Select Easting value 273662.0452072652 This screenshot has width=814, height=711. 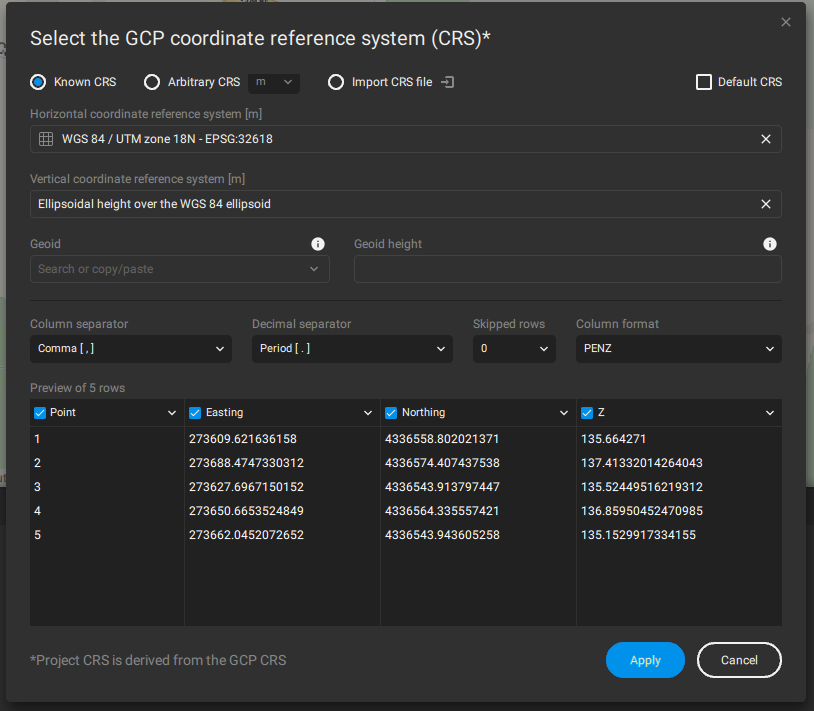pyautogui.click(x=246, y=535)
